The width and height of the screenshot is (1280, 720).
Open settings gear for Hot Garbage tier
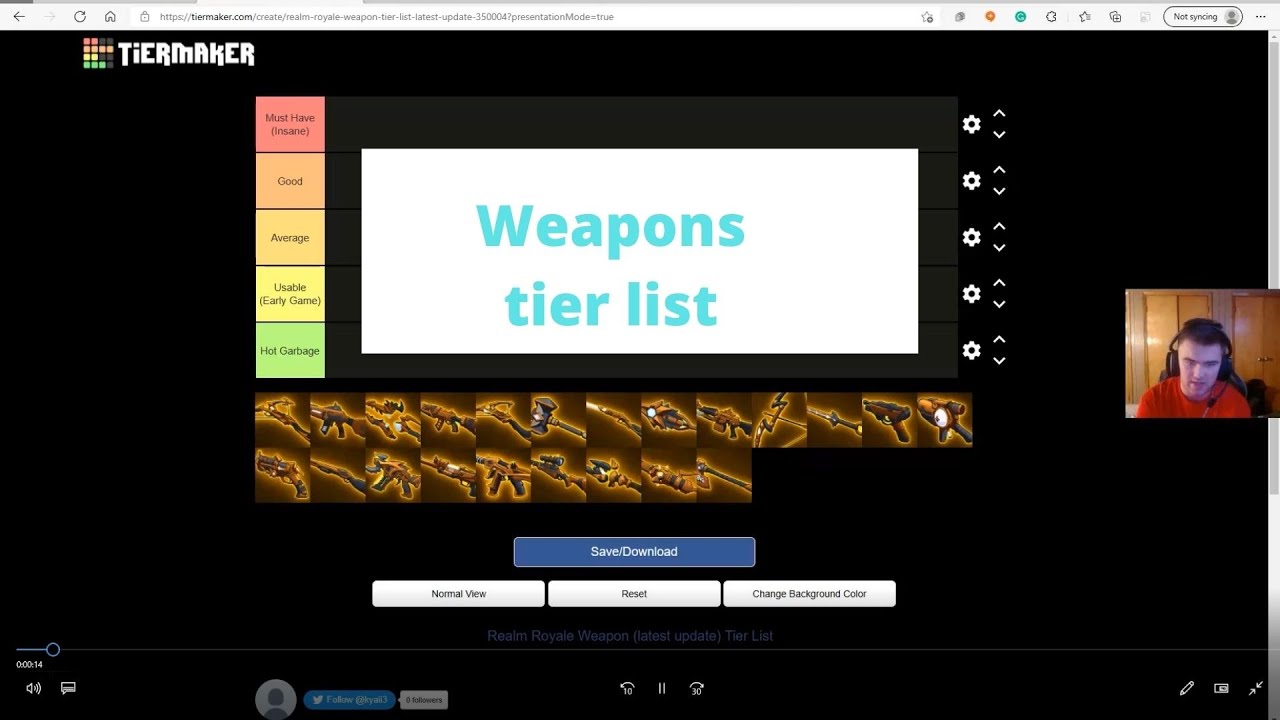971,350
